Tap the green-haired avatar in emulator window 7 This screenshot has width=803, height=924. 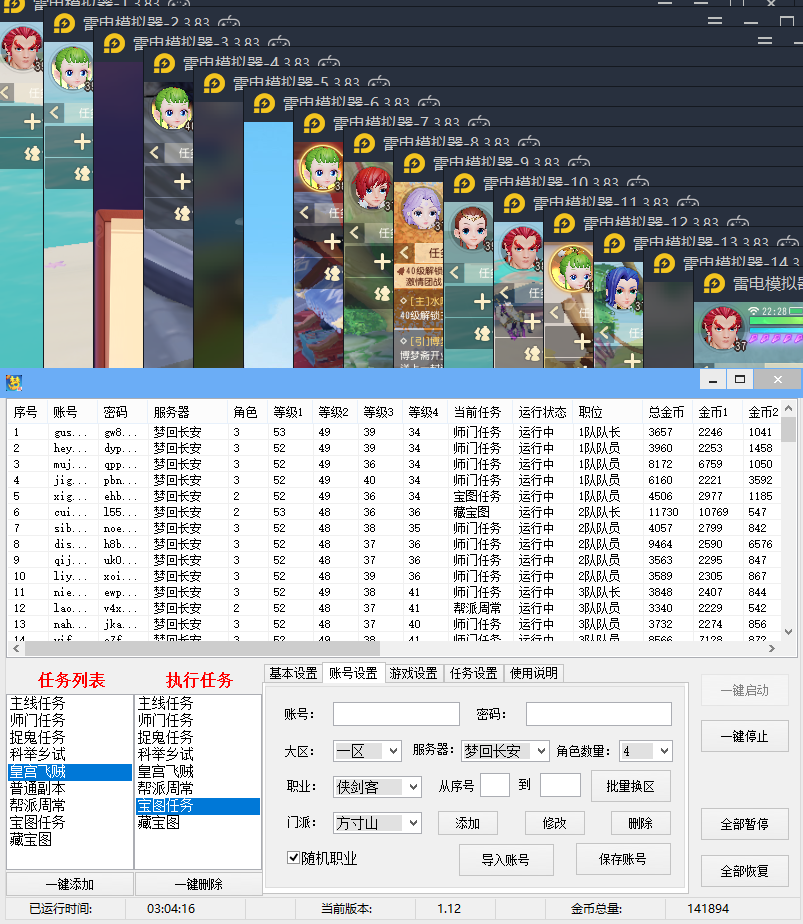[x=321, y=168]
